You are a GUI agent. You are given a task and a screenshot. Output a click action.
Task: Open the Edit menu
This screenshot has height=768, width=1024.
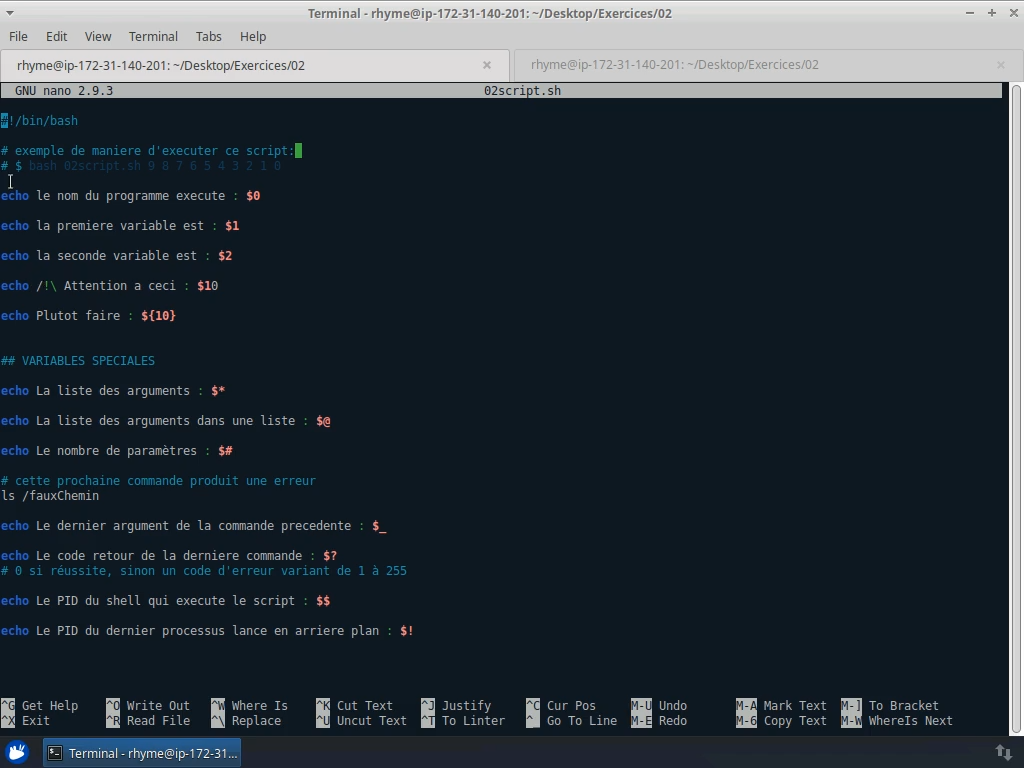click(x=56, y=37)
